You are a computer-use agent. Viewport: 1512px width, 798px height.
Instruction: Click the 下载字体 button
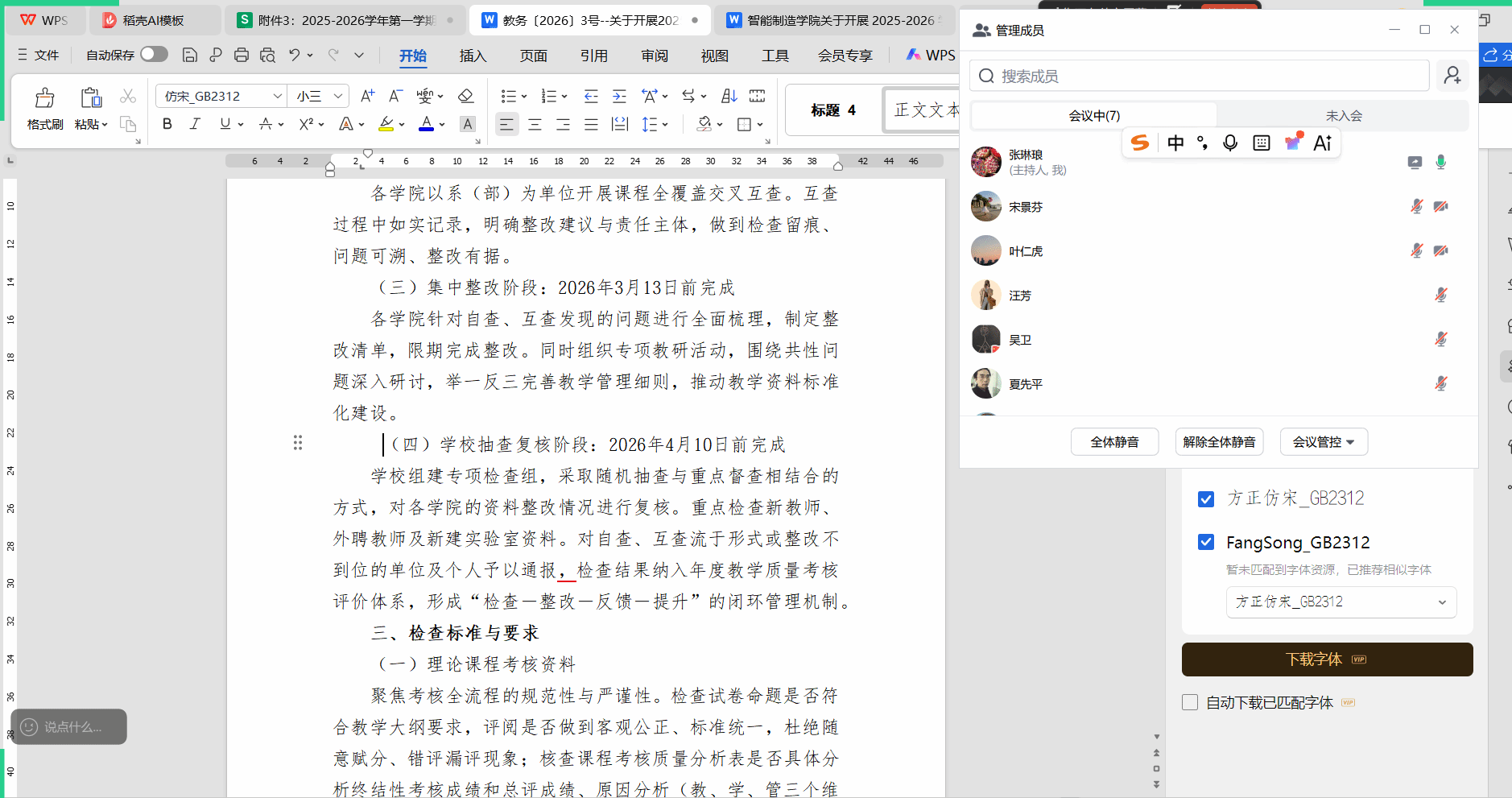click(x=1327, y=659)
